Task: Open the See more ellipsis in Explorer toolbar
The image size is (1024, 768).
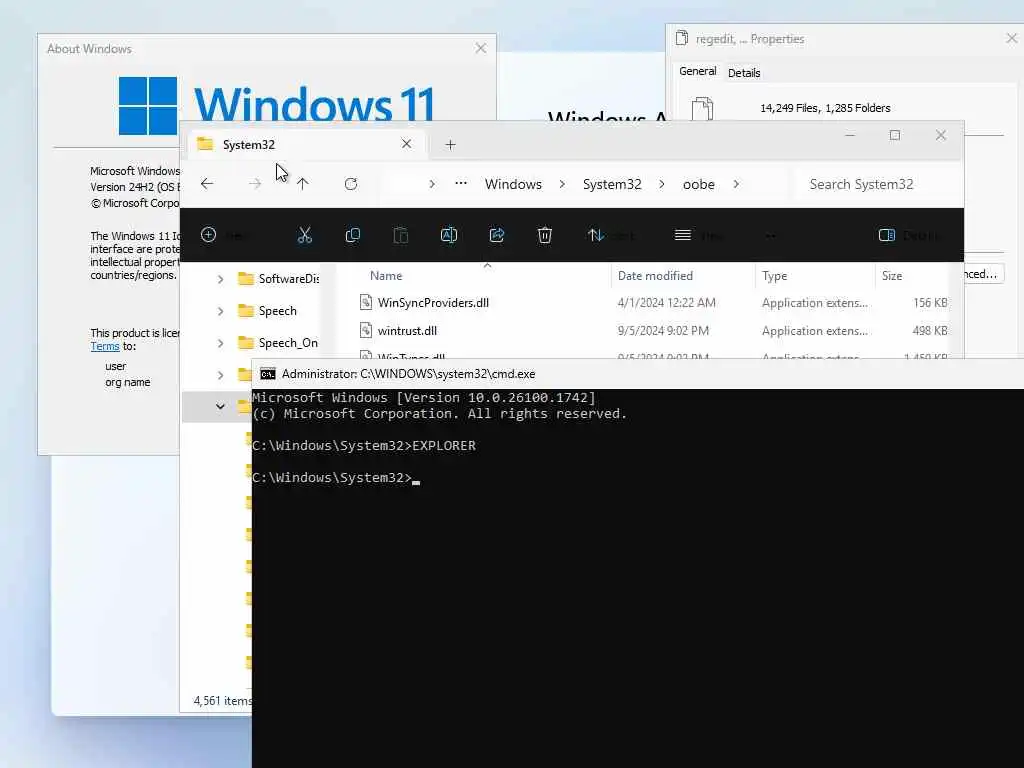Action: click(771, 235)
